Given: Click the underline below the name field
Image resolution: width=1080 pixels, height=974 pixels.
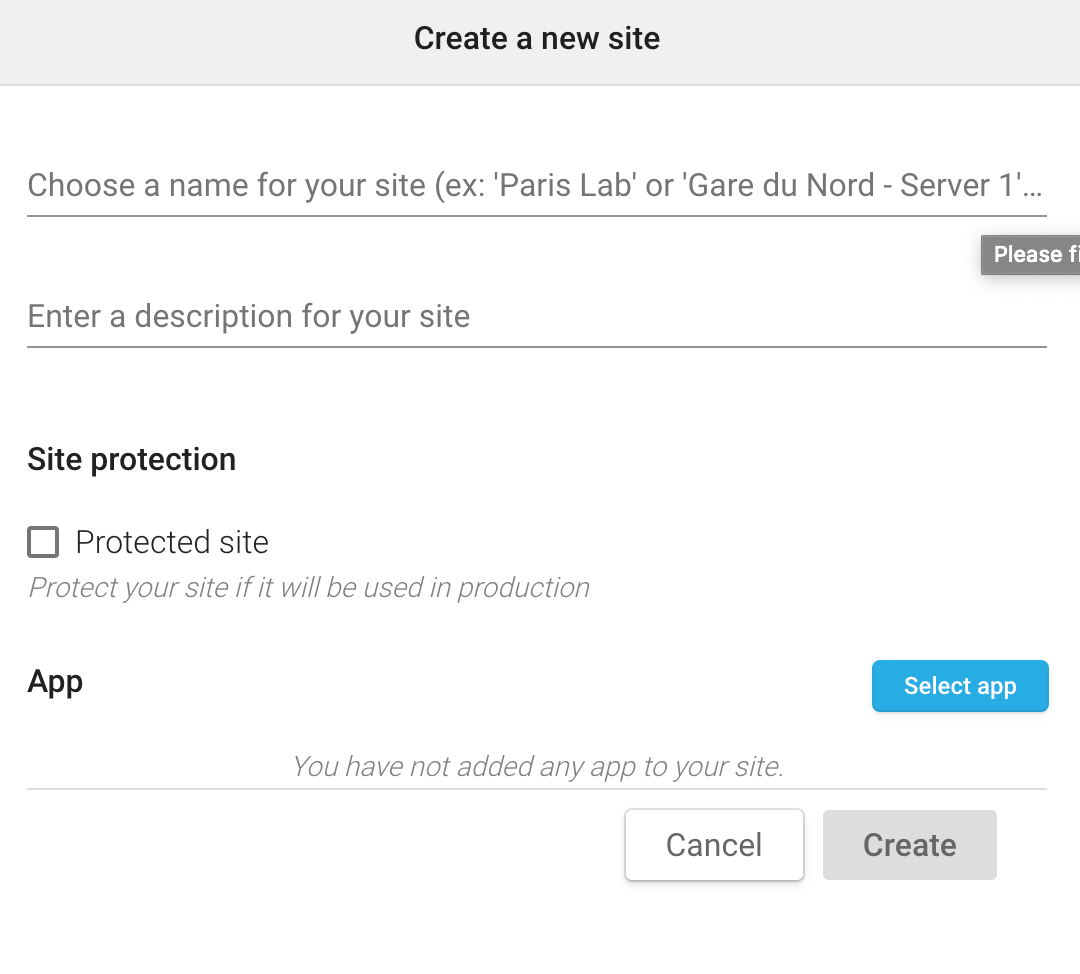Looking at the screenshot, I should 535,215.
